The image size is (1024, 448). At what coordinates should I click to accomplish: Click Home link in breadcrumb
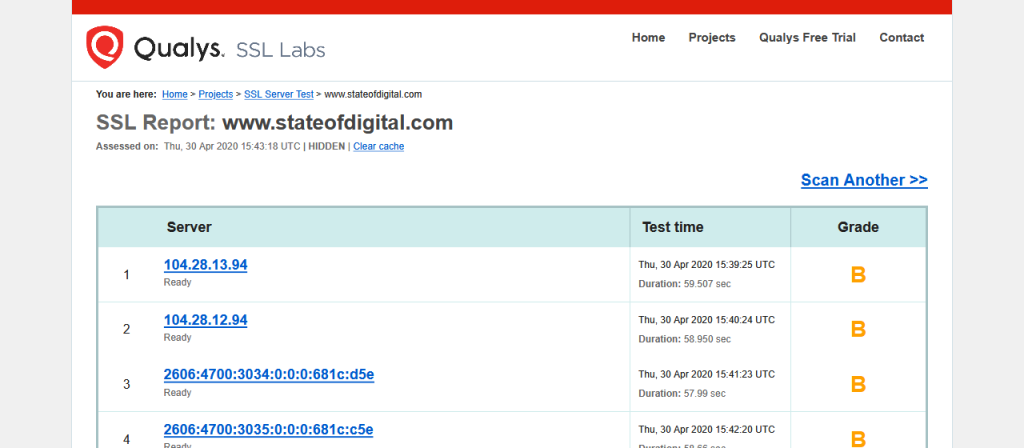pos(174,94)
